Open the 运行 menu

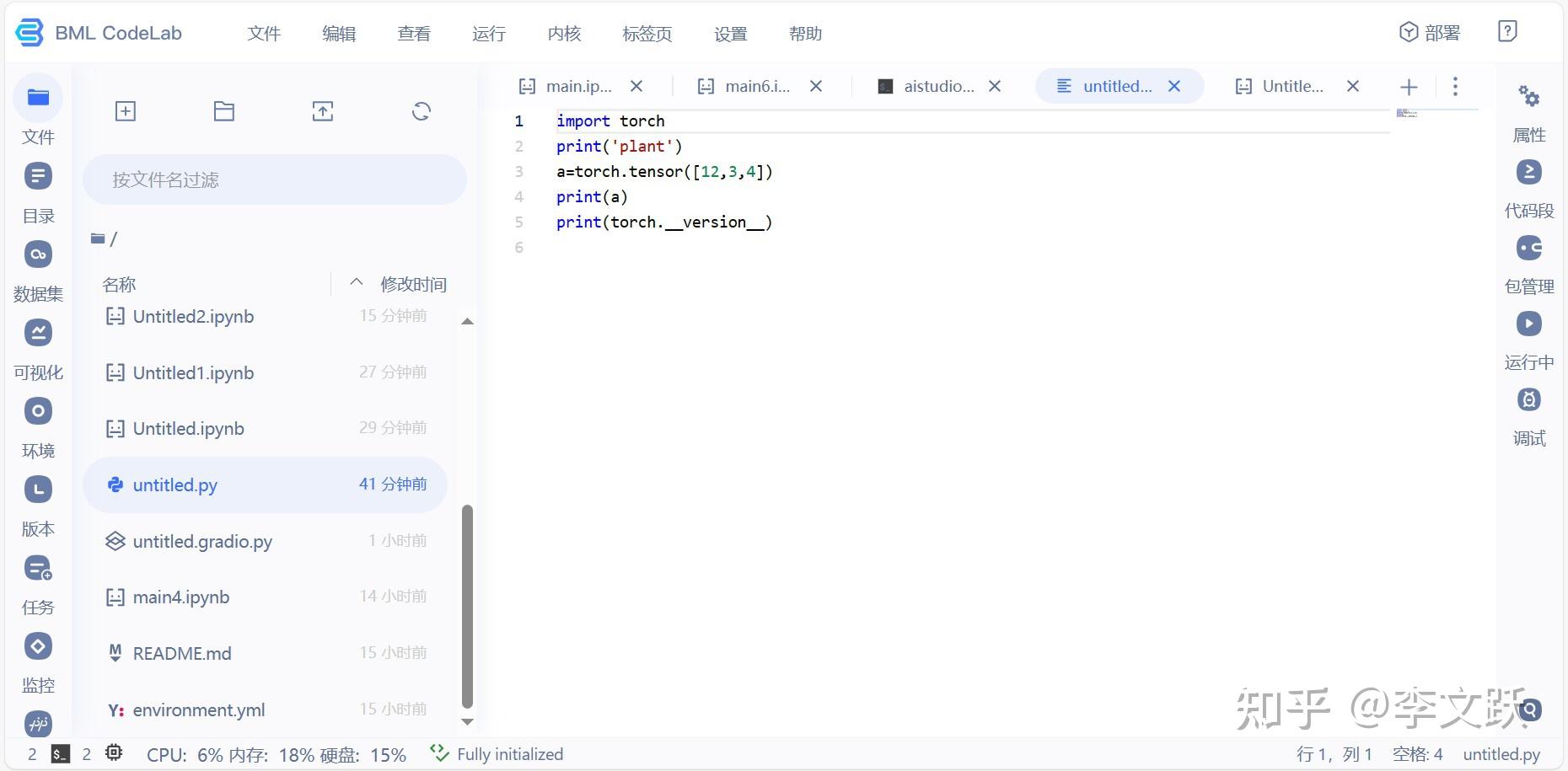point(488,34)
